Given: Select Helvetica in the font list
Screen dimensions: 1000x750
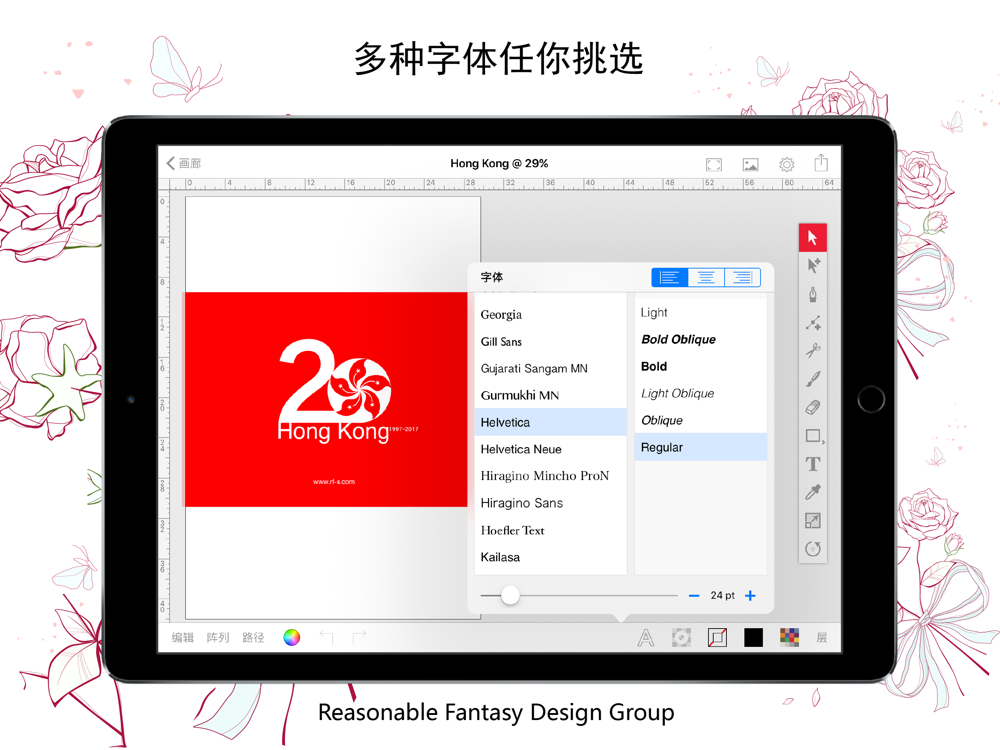Looking at the screenshot, I should [551, 422].
